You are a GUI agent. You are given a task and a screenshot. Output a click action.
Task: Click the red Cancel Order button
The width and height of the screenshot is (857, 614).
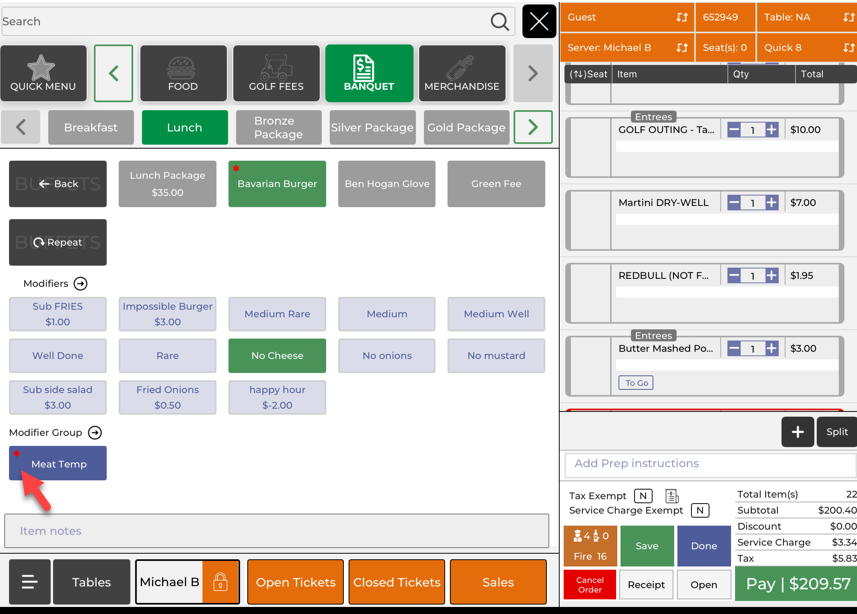[x=590, y=584]
